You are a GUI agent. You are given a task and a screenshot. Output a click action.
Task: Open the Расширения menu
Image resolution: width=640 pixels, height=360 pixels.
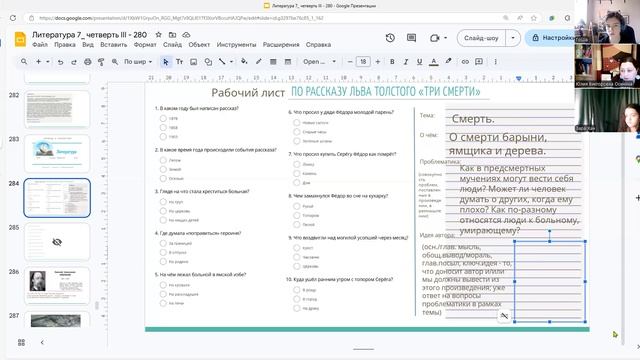pyautogui.click(x=281, y=45)
